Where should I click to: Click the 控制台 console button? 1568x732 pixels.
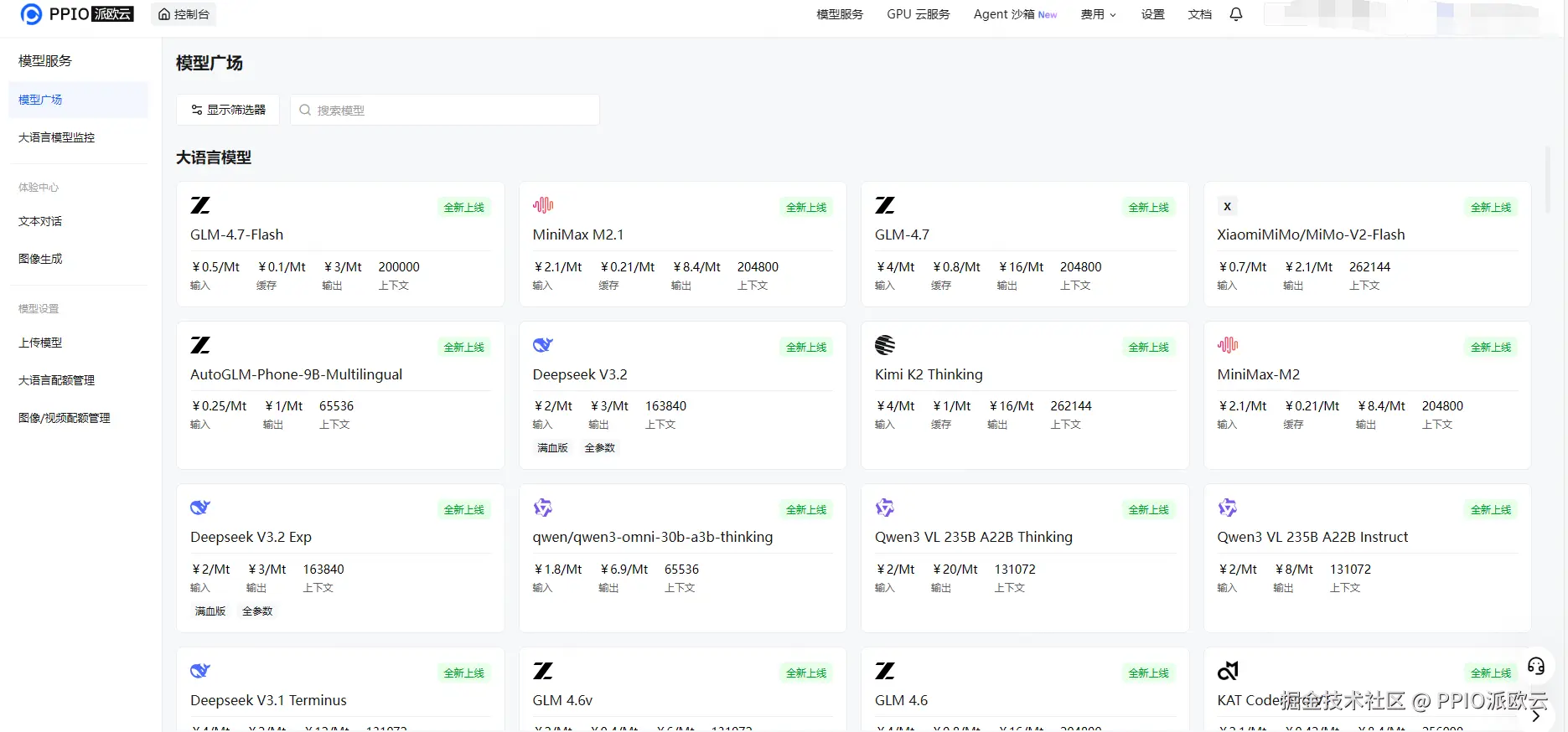(x=184, y=14)
